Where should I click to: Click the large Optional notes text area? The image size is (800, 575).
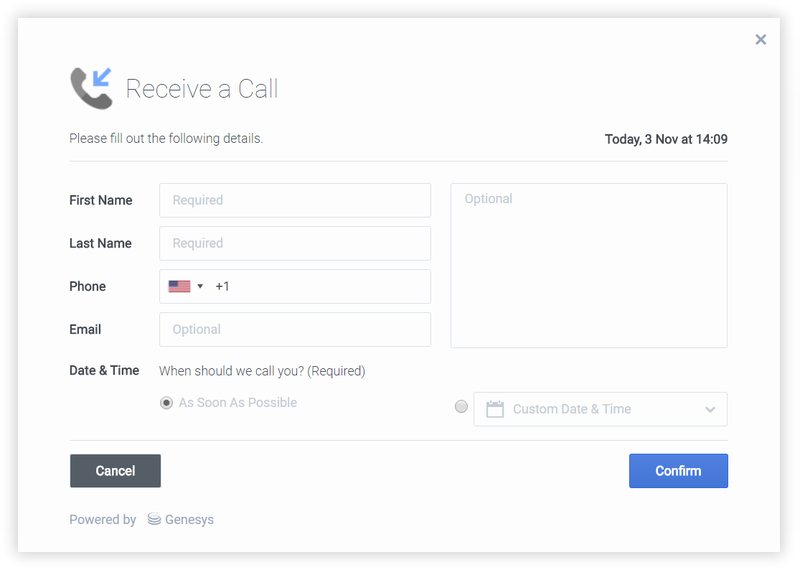589,266
